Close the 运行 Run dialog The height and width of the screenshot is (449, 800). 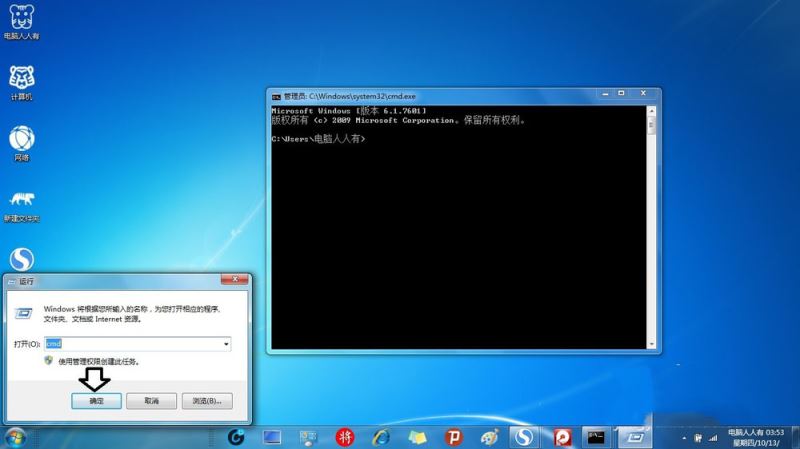click(x=234, y=281)
